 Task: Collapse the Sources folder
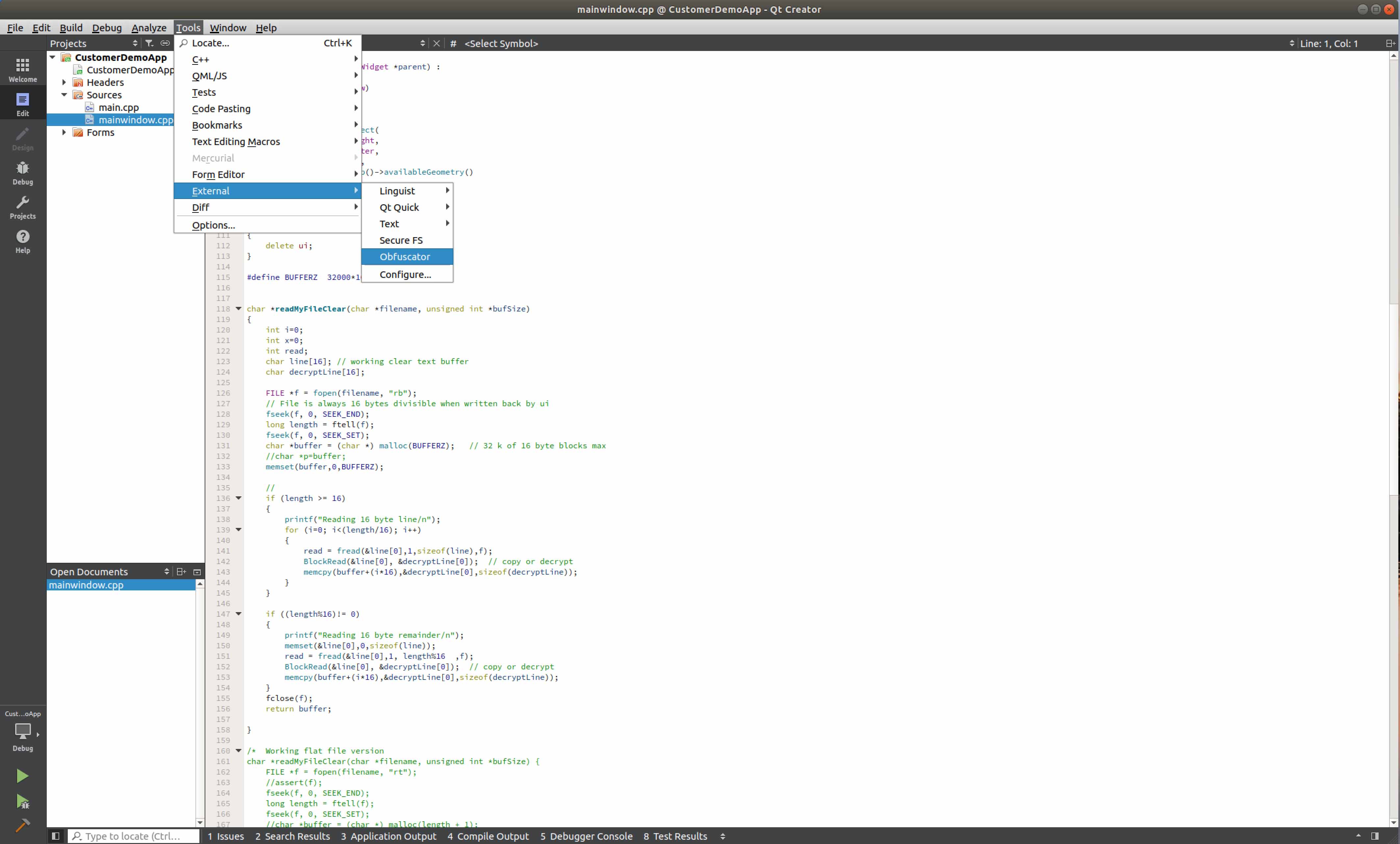pyautogui.click(x=64, y=95)
